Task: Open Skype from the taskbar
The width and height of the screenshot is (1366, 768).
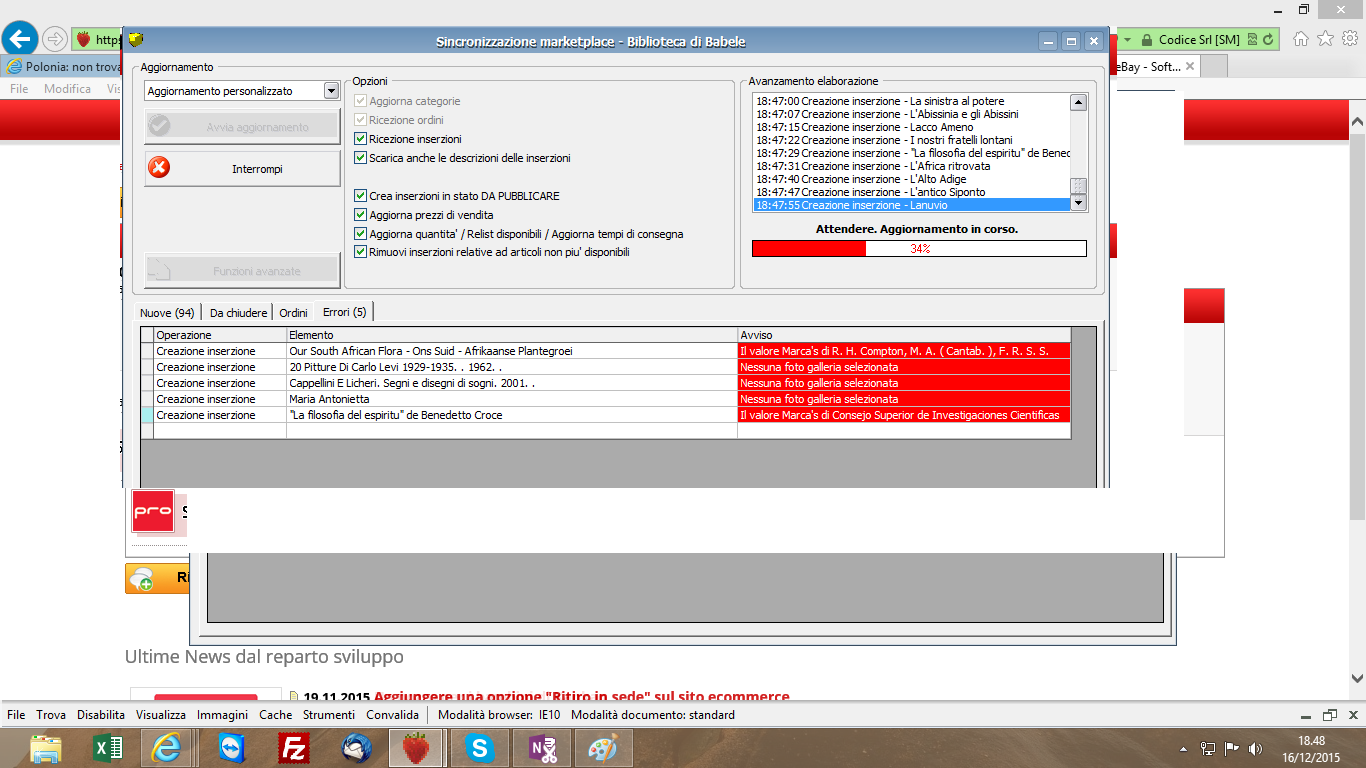Action: (x=480, y=748)
